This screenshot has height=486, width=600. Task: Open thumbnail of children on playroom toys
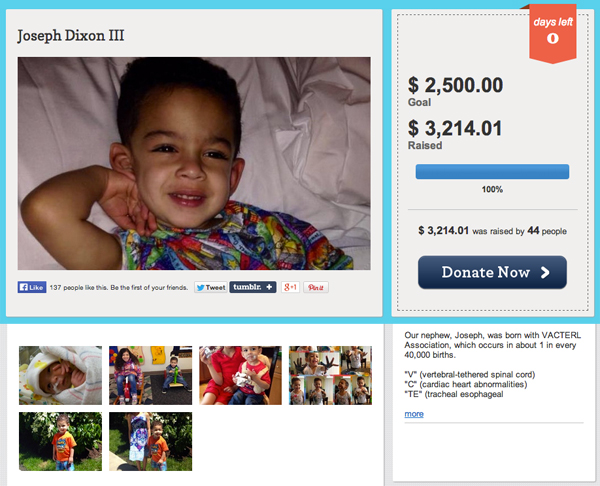(150, 375)
